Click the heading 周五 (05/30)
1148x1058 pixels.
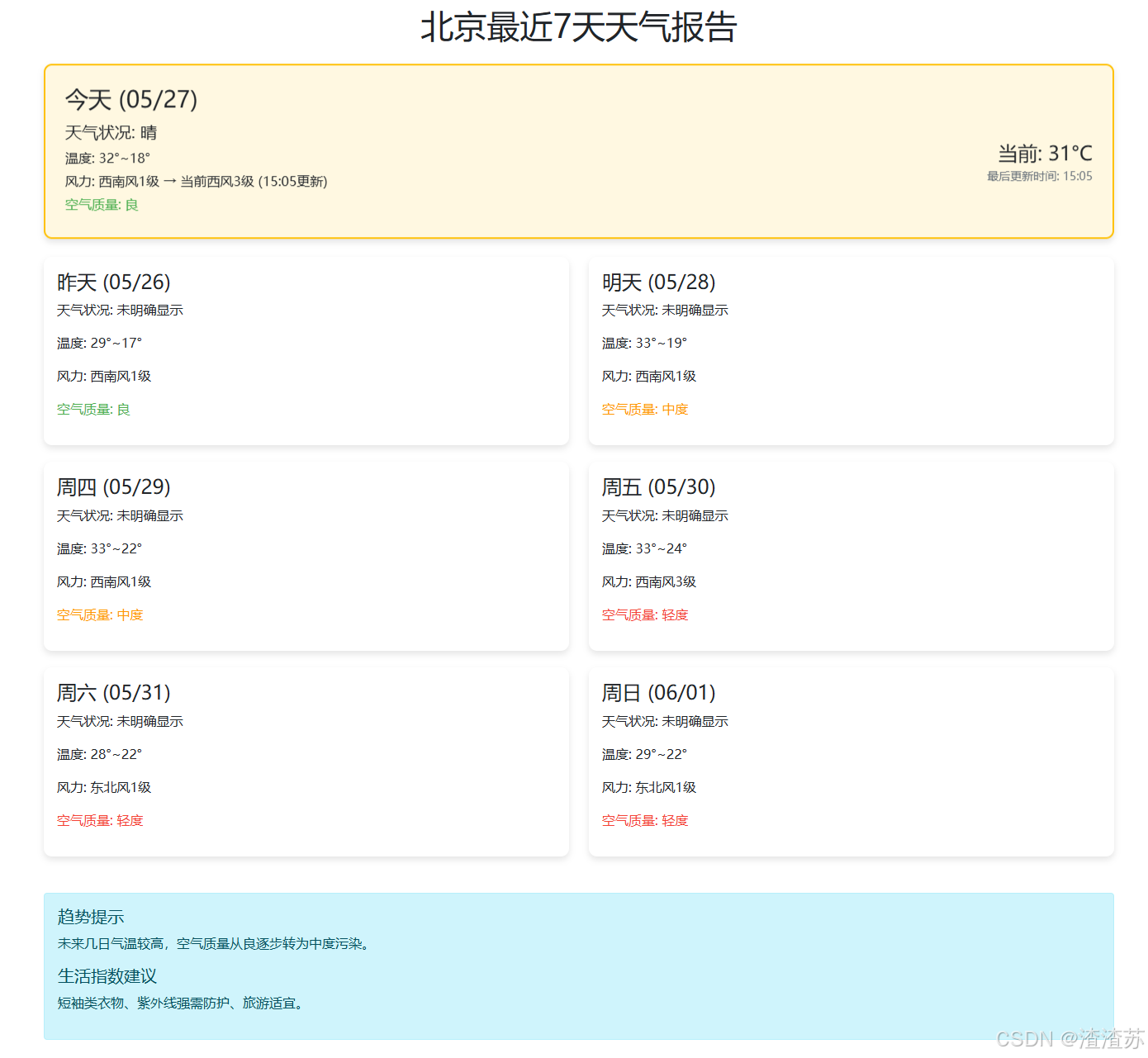coord(659,487)
